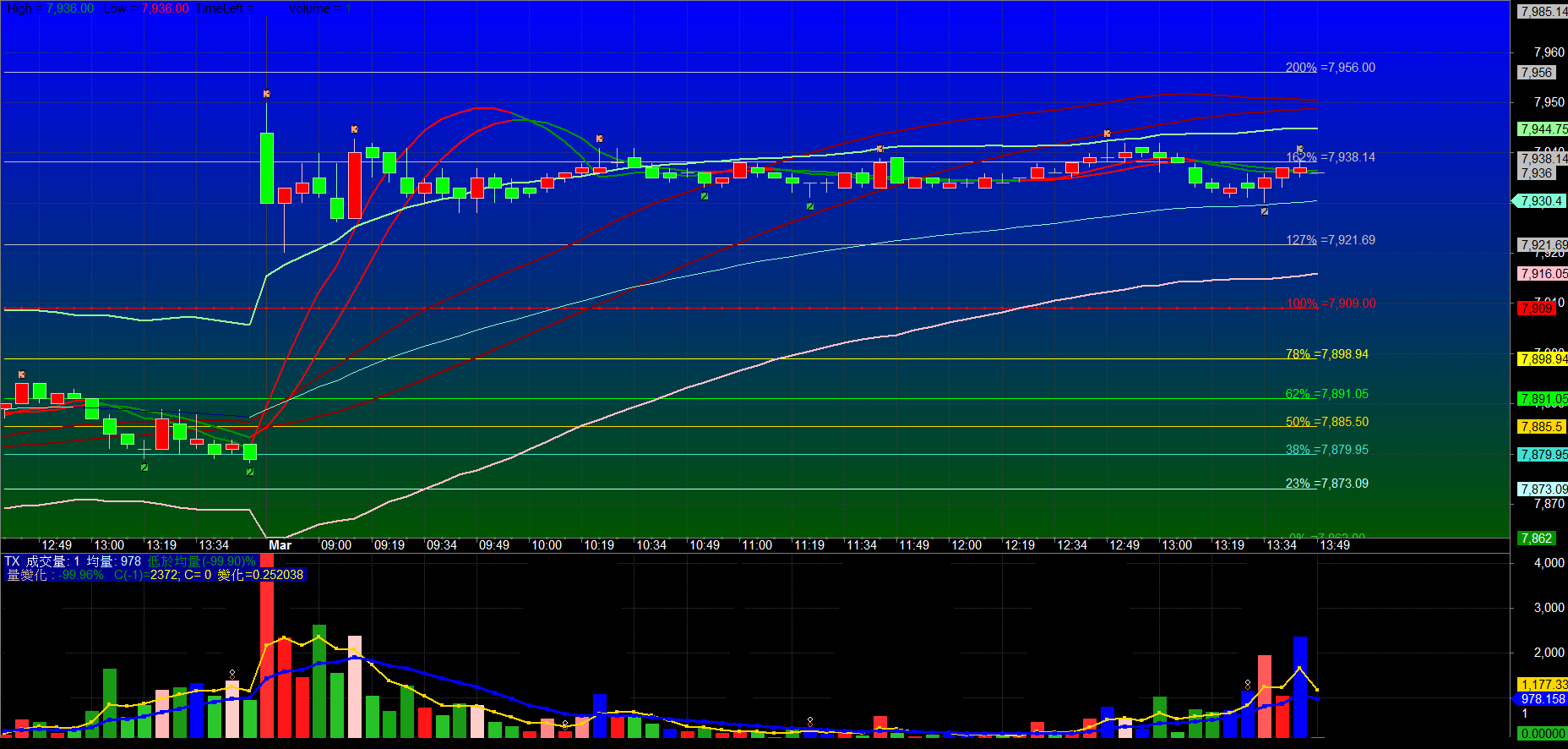
Task: Click the final 13:49 time axis label
Action: [x=1335, y=545]
